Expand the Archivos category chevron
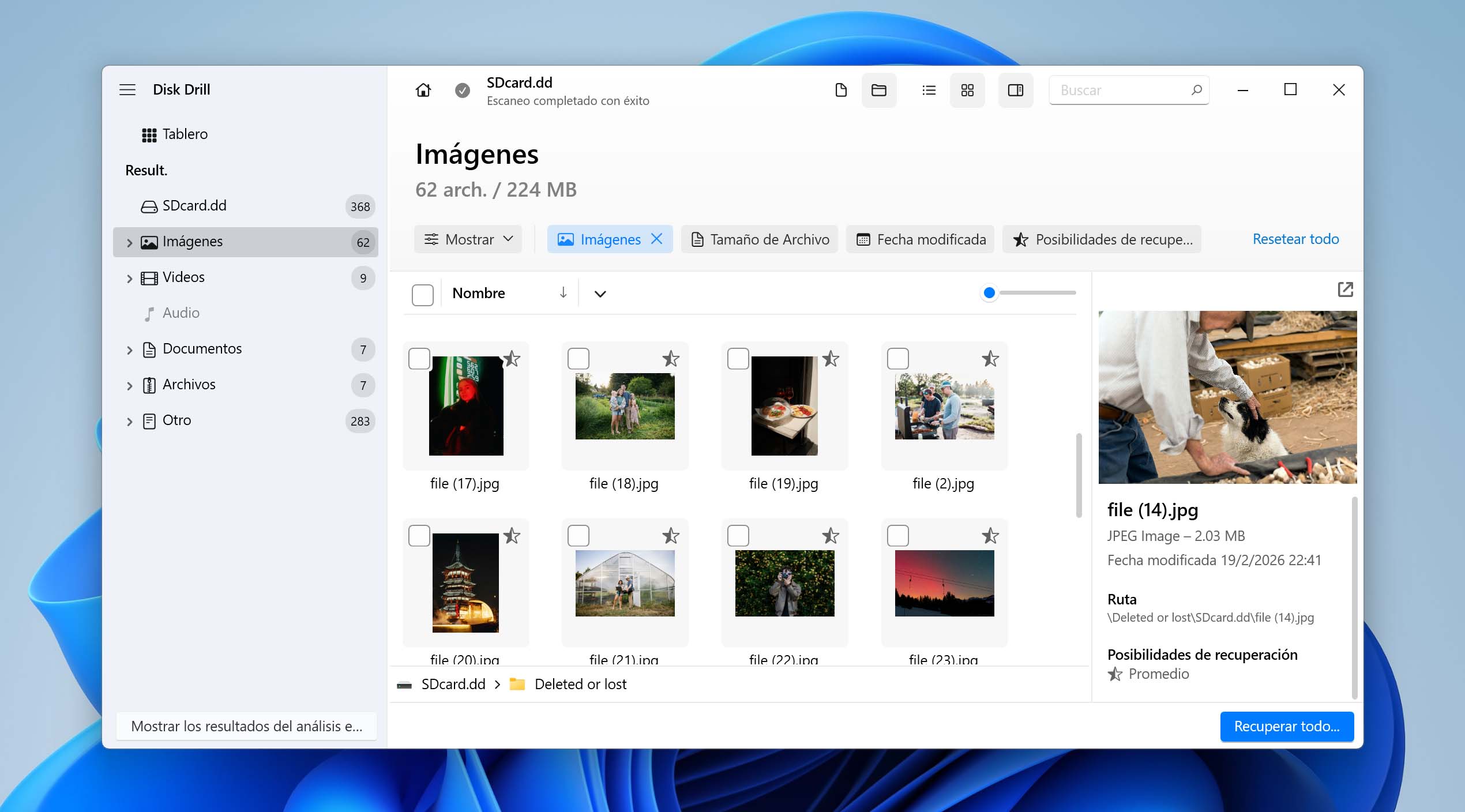1465x812 pixels. tap(129, 386)
